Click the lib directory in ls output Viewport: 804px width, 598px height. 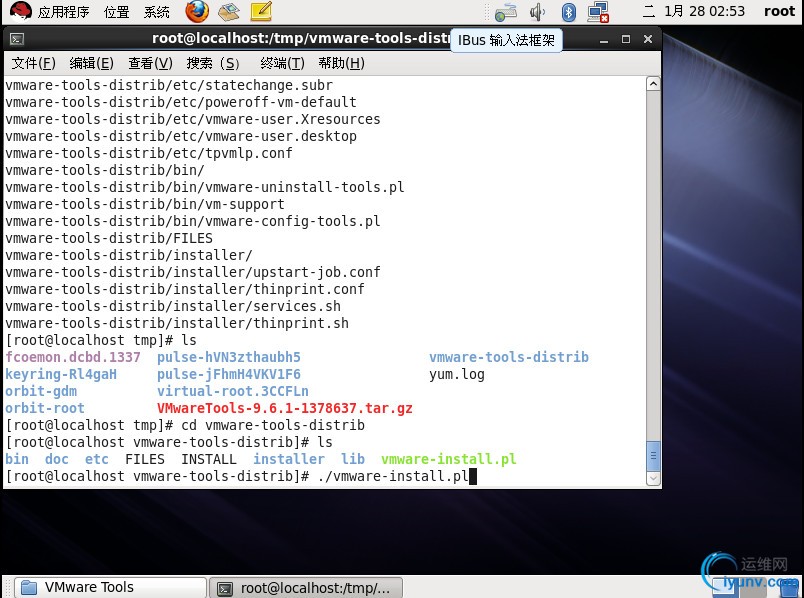[x=353, y=459]
